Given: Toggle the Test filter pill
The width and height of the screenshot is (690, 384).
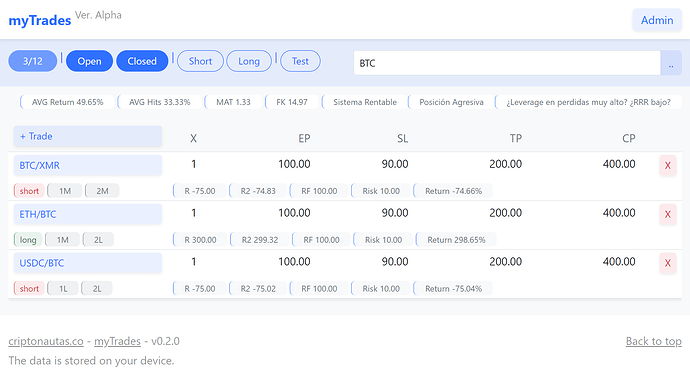Looking at the screenshot, I should 300,61.
